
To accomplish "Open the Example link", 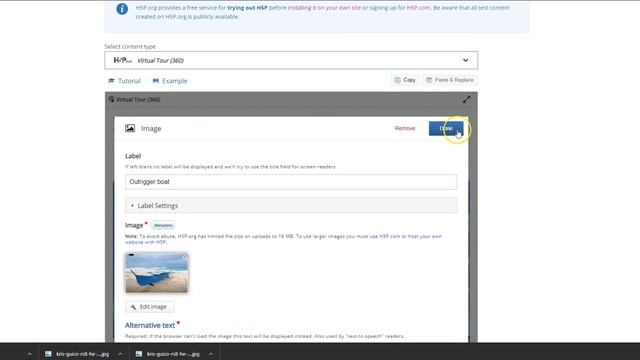I will [170, 81].
